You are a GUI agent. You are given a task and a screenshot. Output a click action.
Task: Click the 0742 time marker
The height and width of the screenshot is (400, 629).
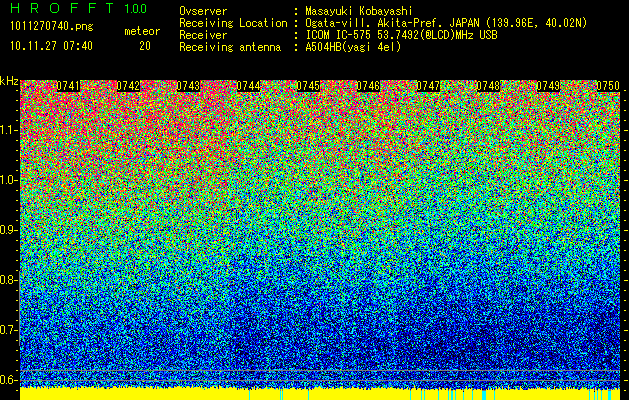(128, 86)
